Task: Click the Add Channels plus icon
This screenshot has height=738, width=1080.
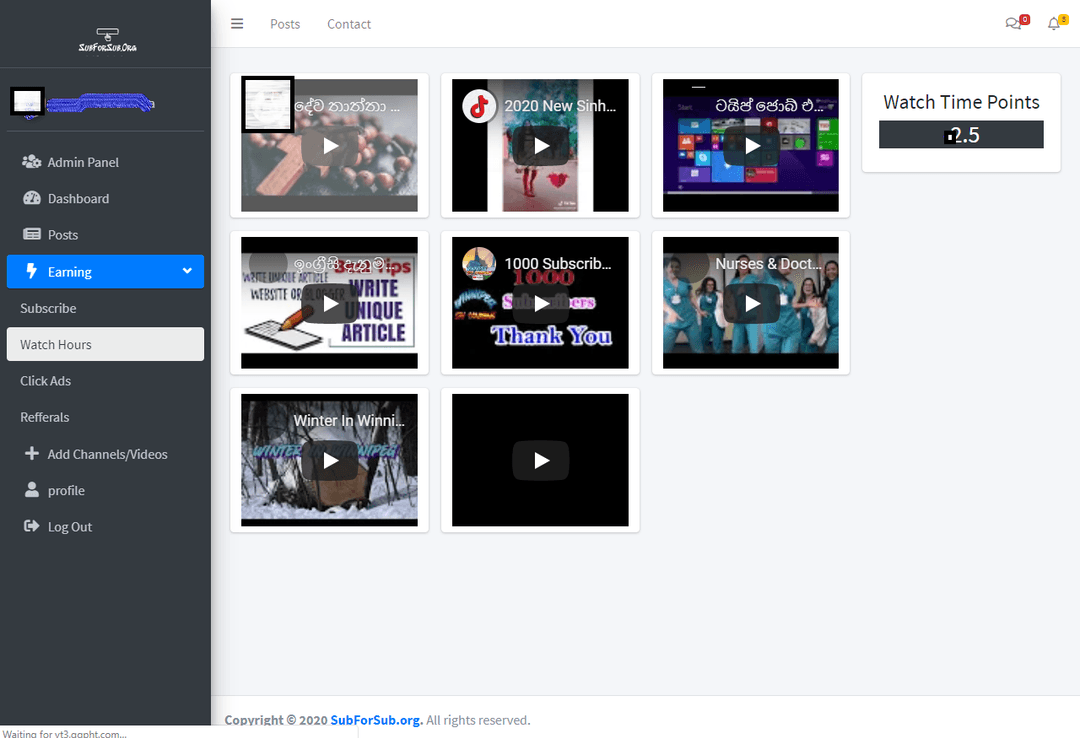Action: 32,453
